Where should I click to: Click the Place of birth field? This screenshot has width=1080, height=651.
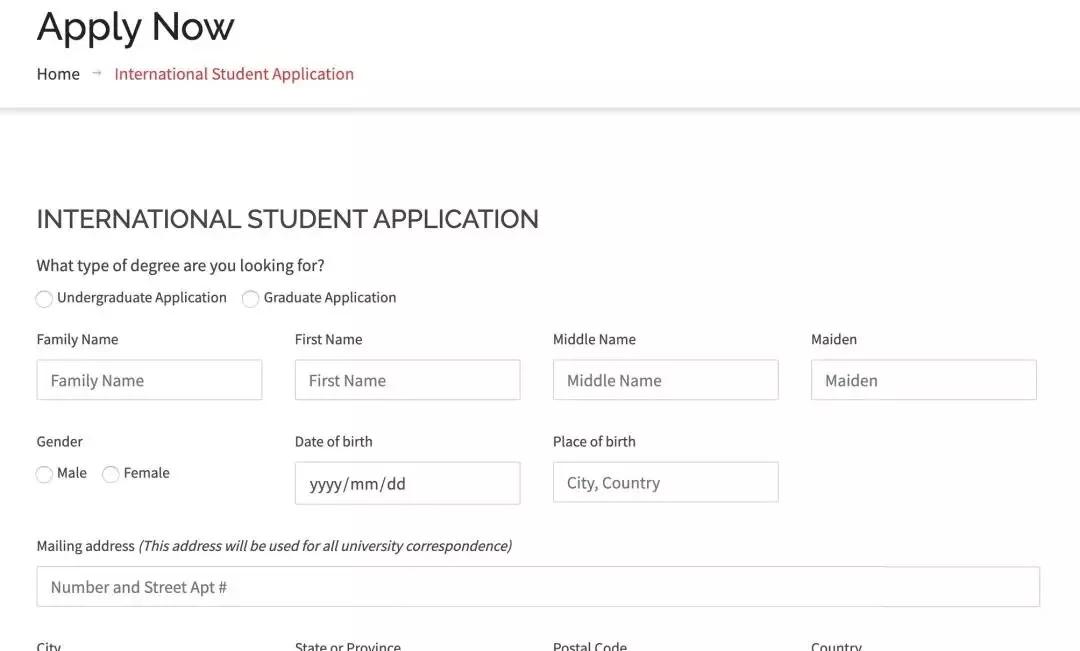(x=664, y=482)
